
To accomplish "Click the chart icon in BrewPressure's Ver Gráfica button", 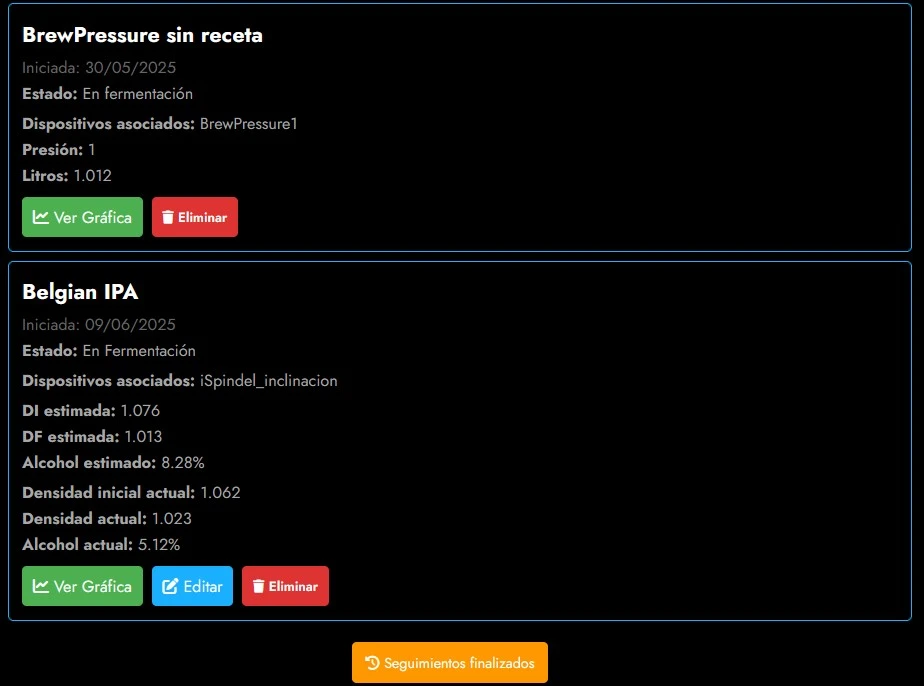I will [41, 217].
